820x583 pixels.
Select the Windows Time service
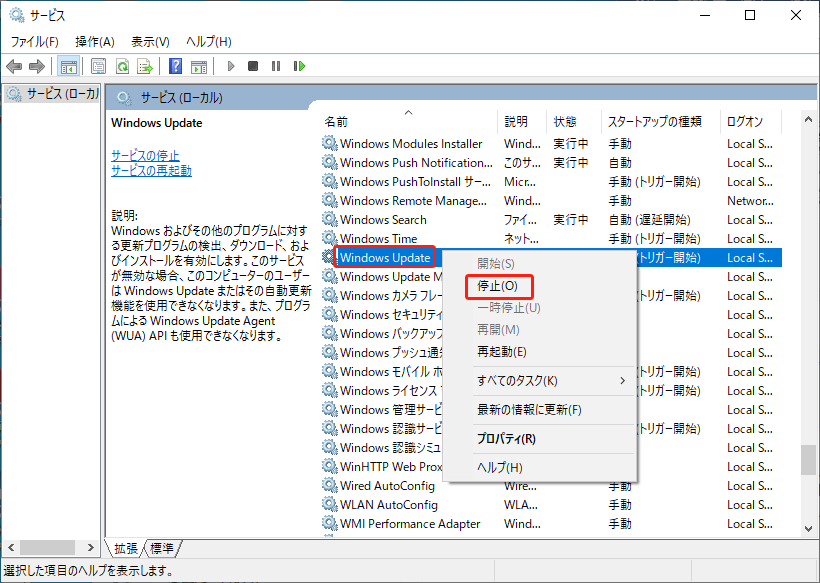click(x=551, y=238)
